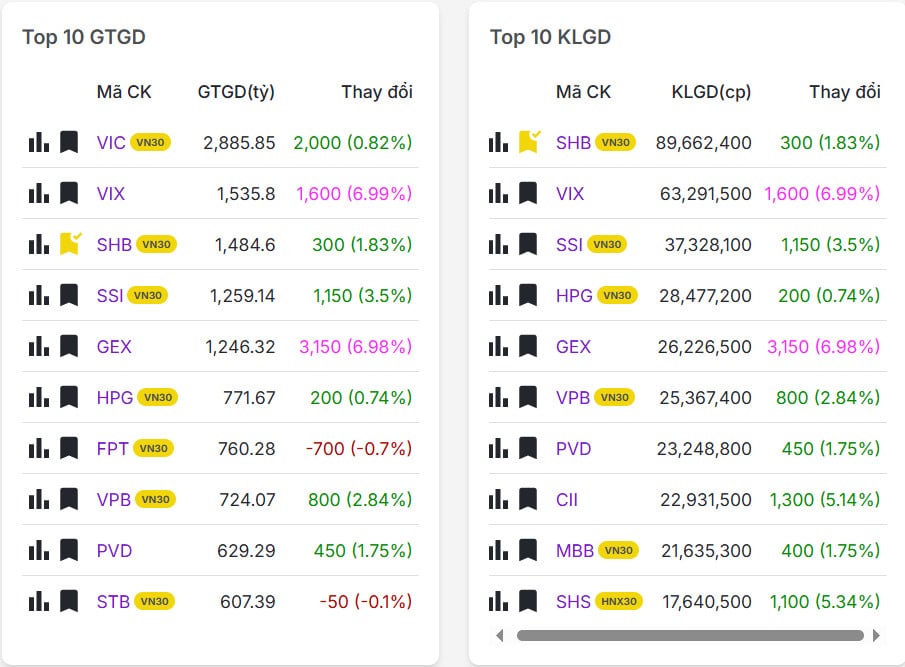
Task: Bookmark VIC to watchlist
Action: pyautogui.click(x=69, y=142)
